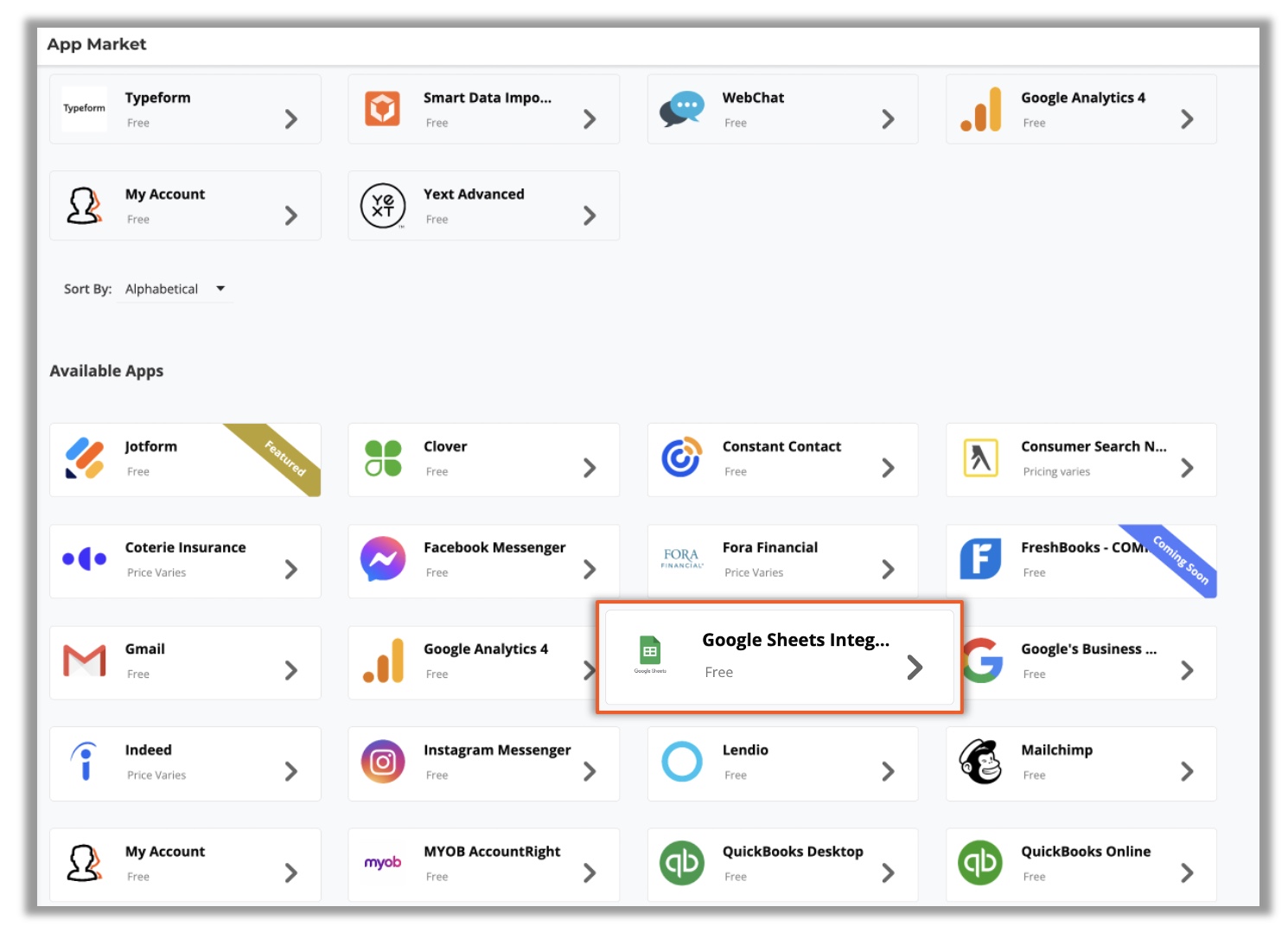Expand Yext Advanced via its chevron
The width and height of the screenshot is (1288, 939).
[x=590, y=215]
